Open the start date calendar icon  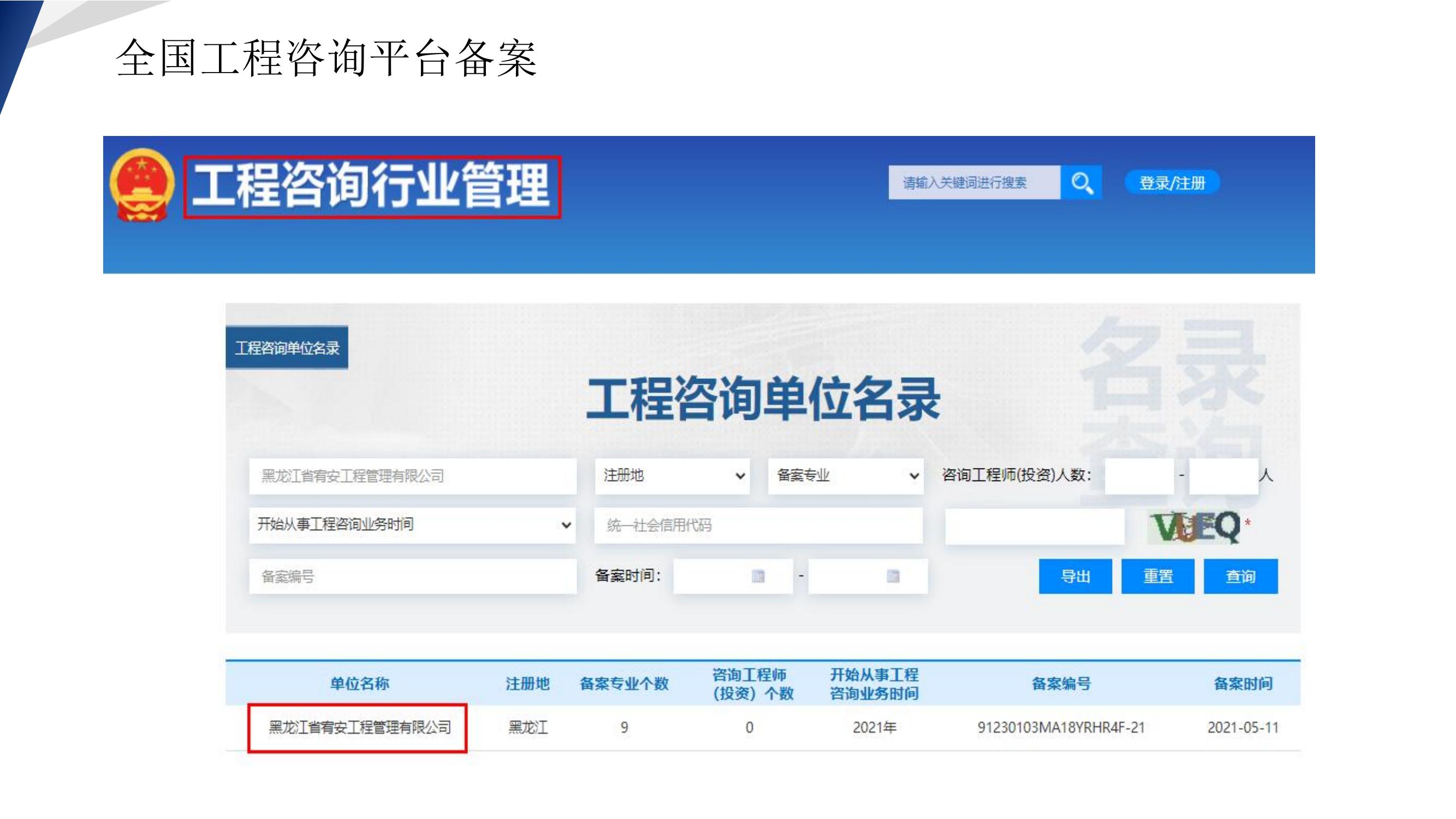pos(758,576)
